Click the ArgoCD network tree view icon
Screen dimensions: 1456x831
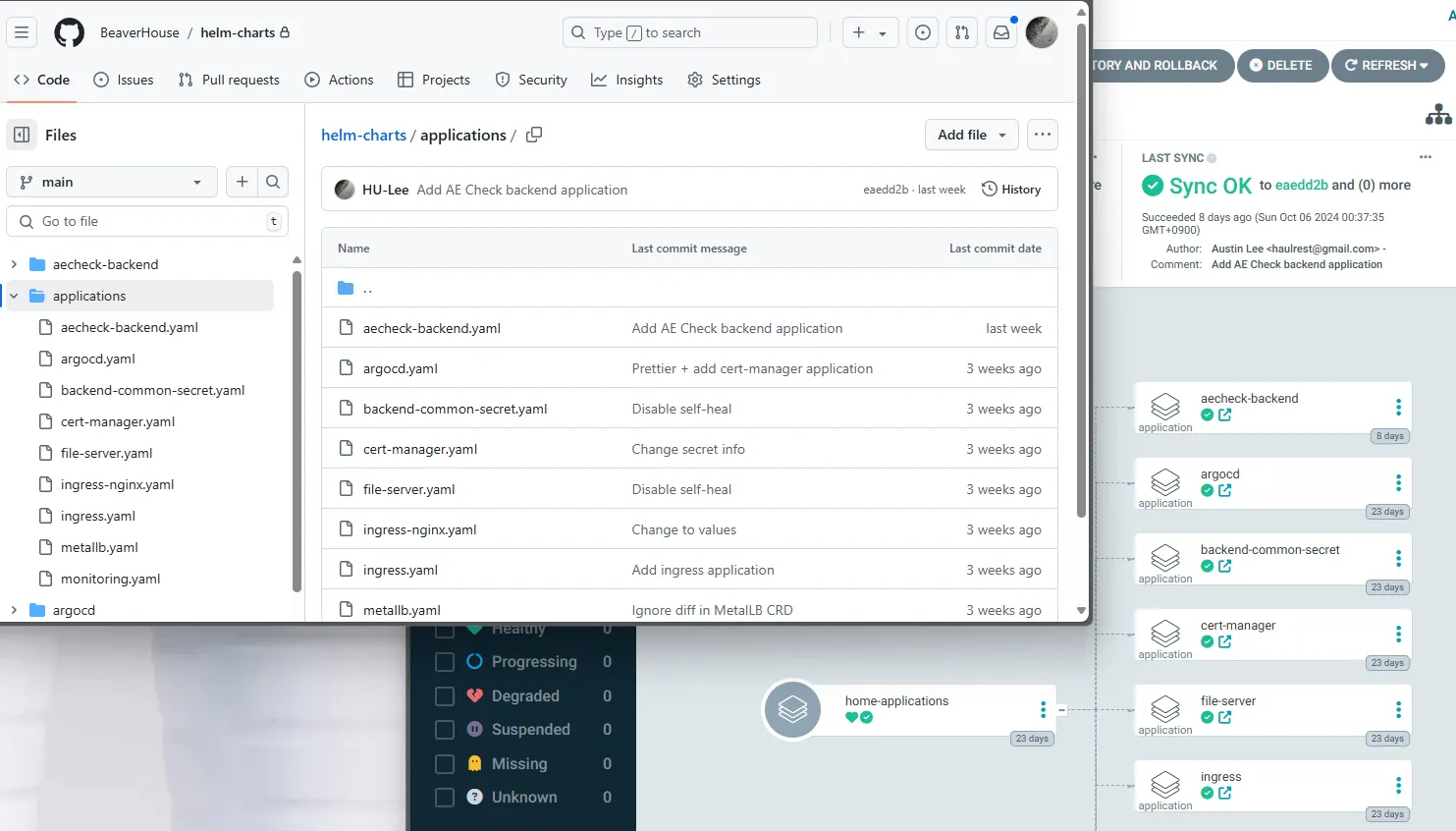click(1437, 114)
